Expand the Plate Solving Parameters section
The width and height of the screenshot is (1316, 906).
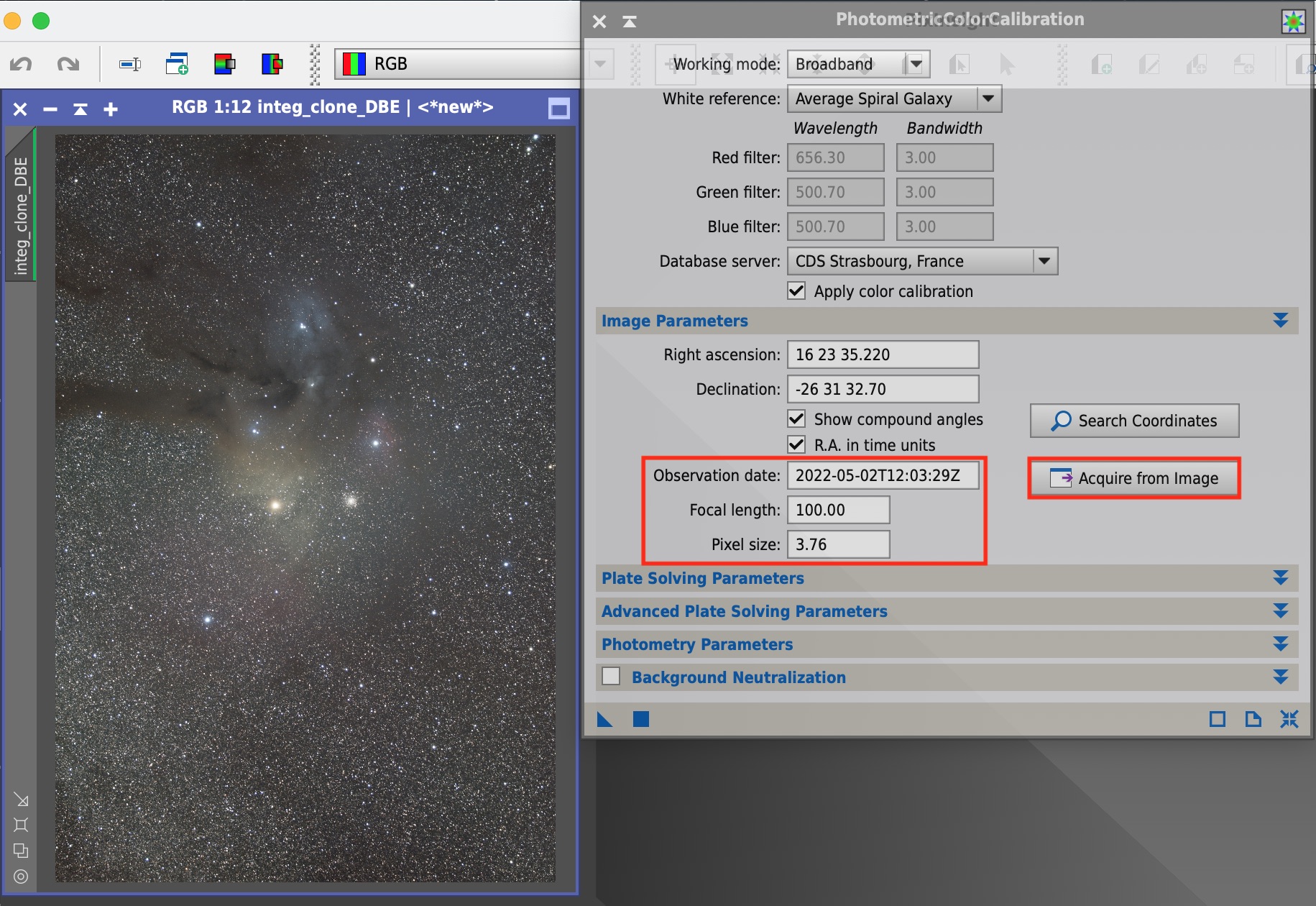(x=1280, y=578)
